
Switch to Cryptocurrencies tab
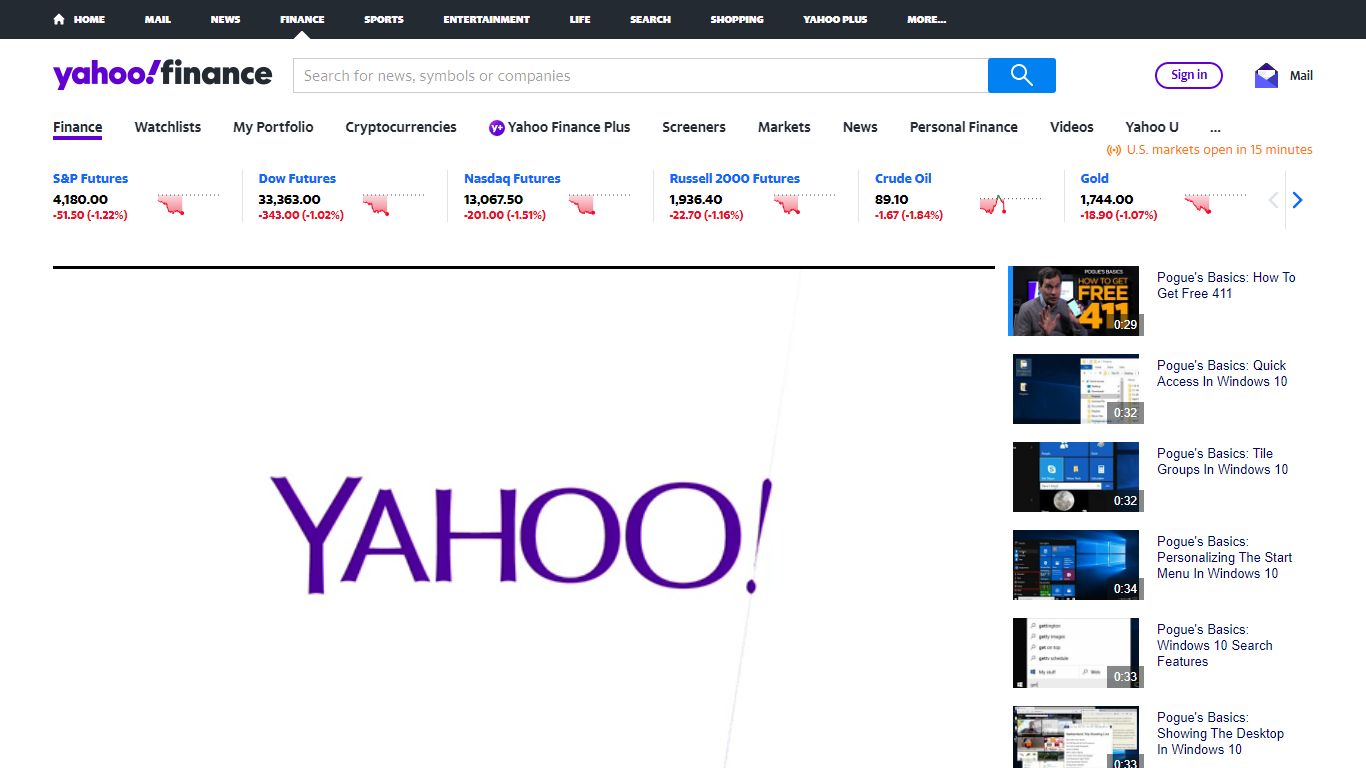tap(401, 127)
